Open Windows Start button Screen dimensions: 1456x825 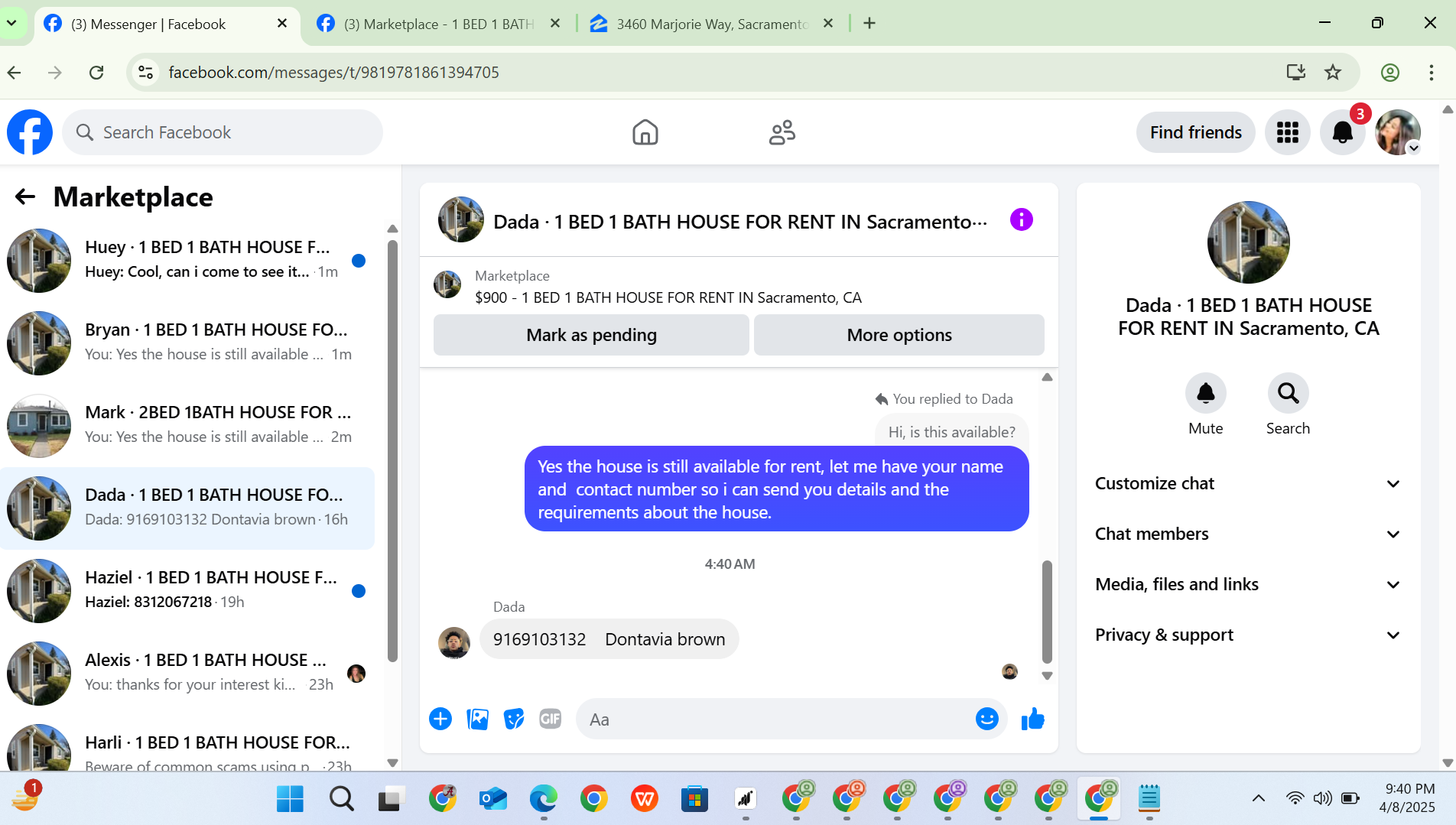click(x=290, y=799)
